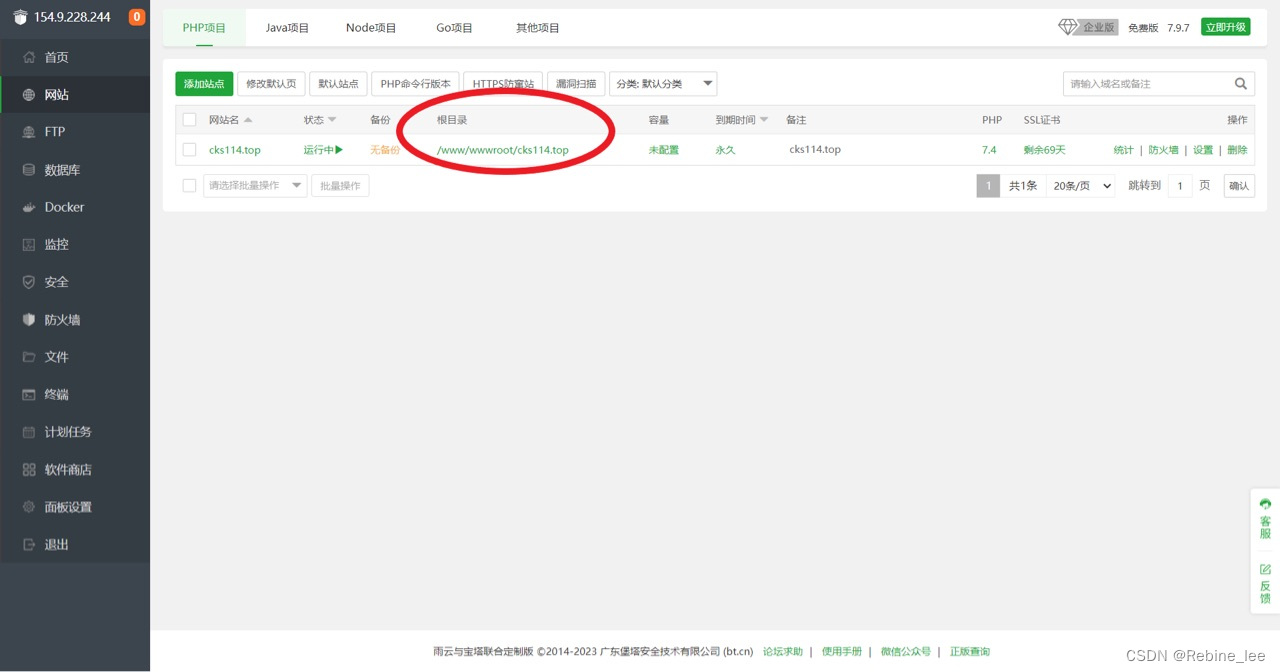Tick the checkbox beside batch operation dropdown

coord(189,186)
